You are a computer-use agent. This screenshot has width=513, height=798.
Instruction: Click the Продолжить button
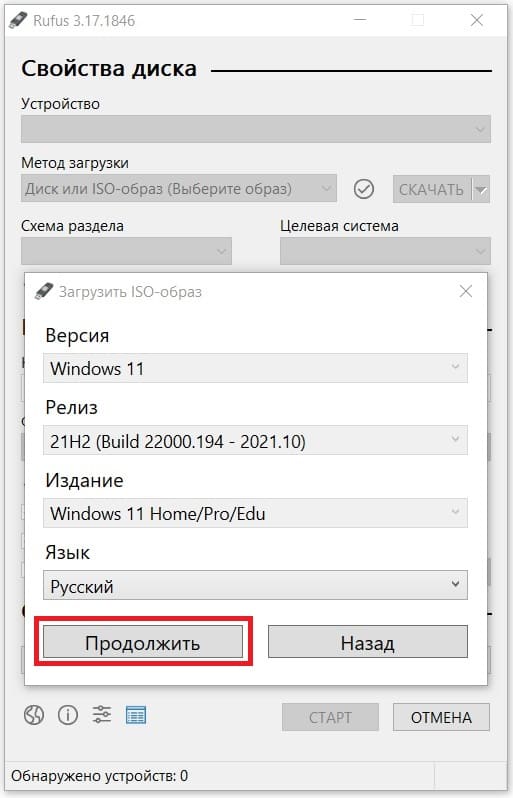click(x=143, y=642)
